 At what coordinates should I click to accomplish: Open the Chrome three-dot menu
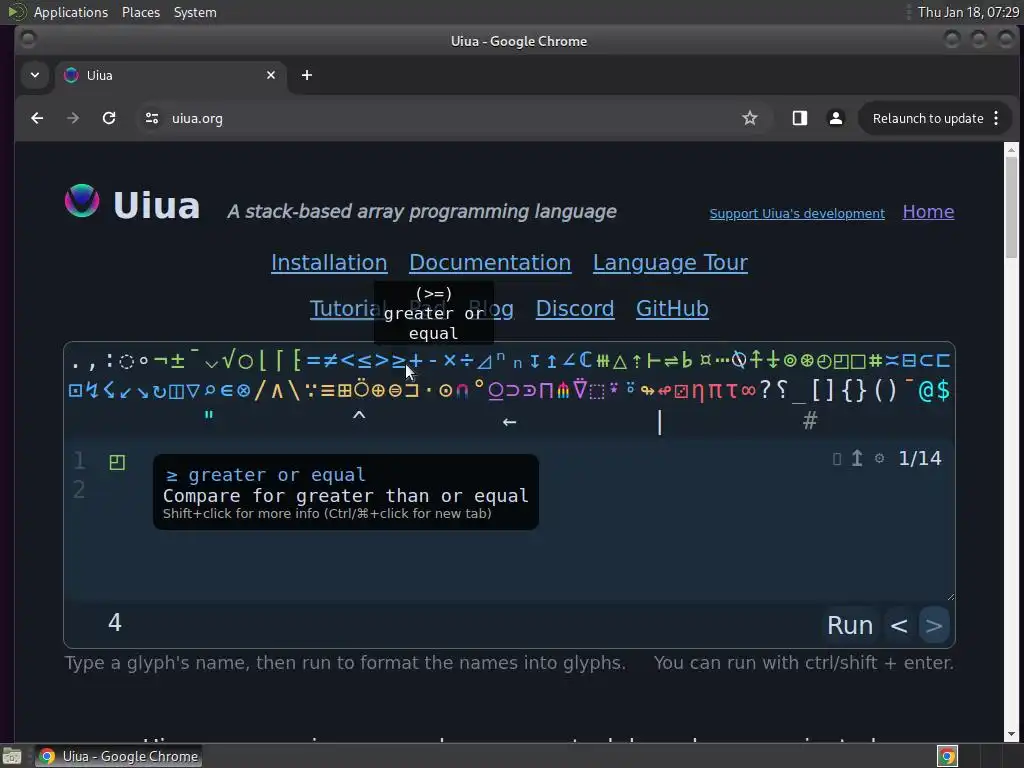[x=996, y=118]
